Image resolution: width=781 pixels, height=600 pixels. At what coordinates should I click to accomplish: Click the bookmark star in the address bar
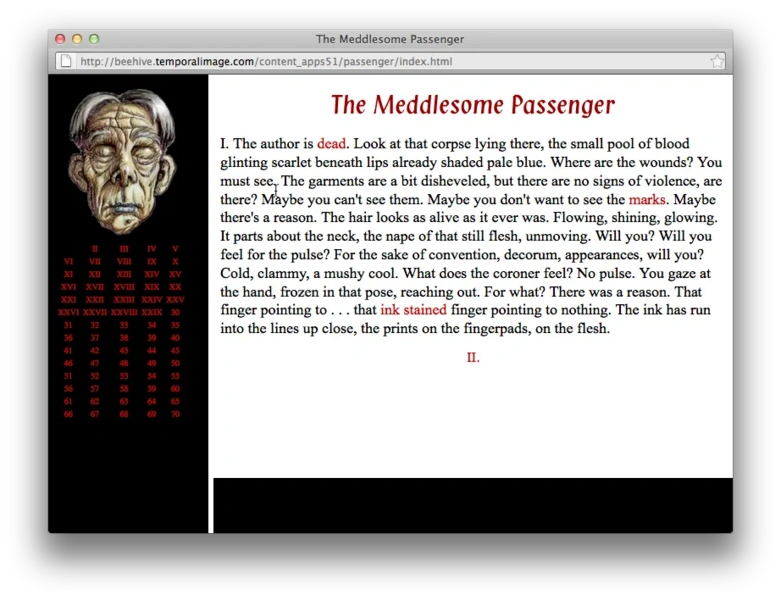click(717, 61)
